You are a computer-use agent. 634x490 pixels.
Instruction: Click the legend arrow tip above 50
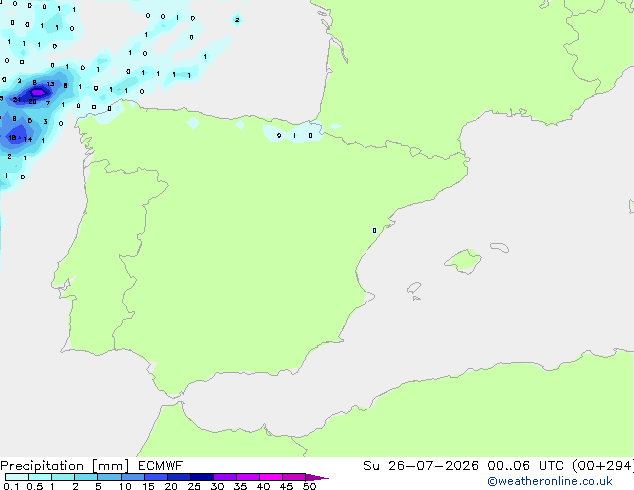(317, 477)
